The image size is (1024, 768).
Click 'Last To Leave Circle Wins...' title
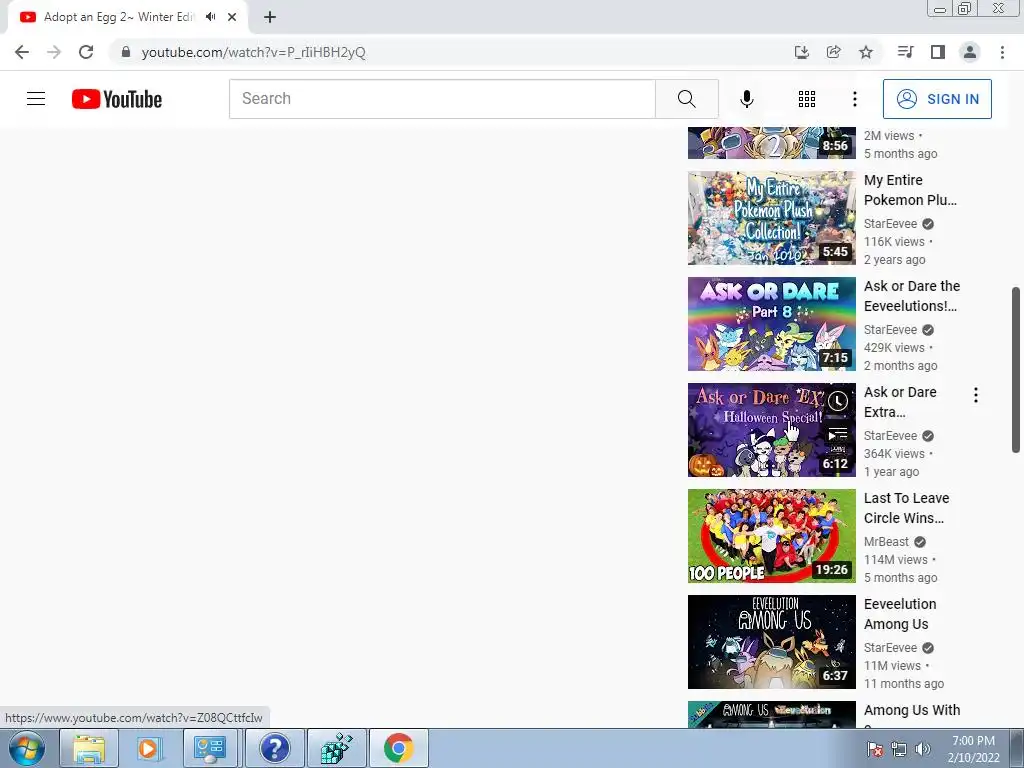906,507
